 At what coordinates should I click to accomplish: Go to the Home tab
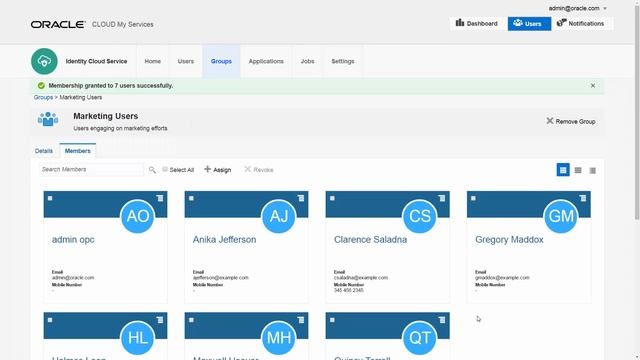pos(153,61)
